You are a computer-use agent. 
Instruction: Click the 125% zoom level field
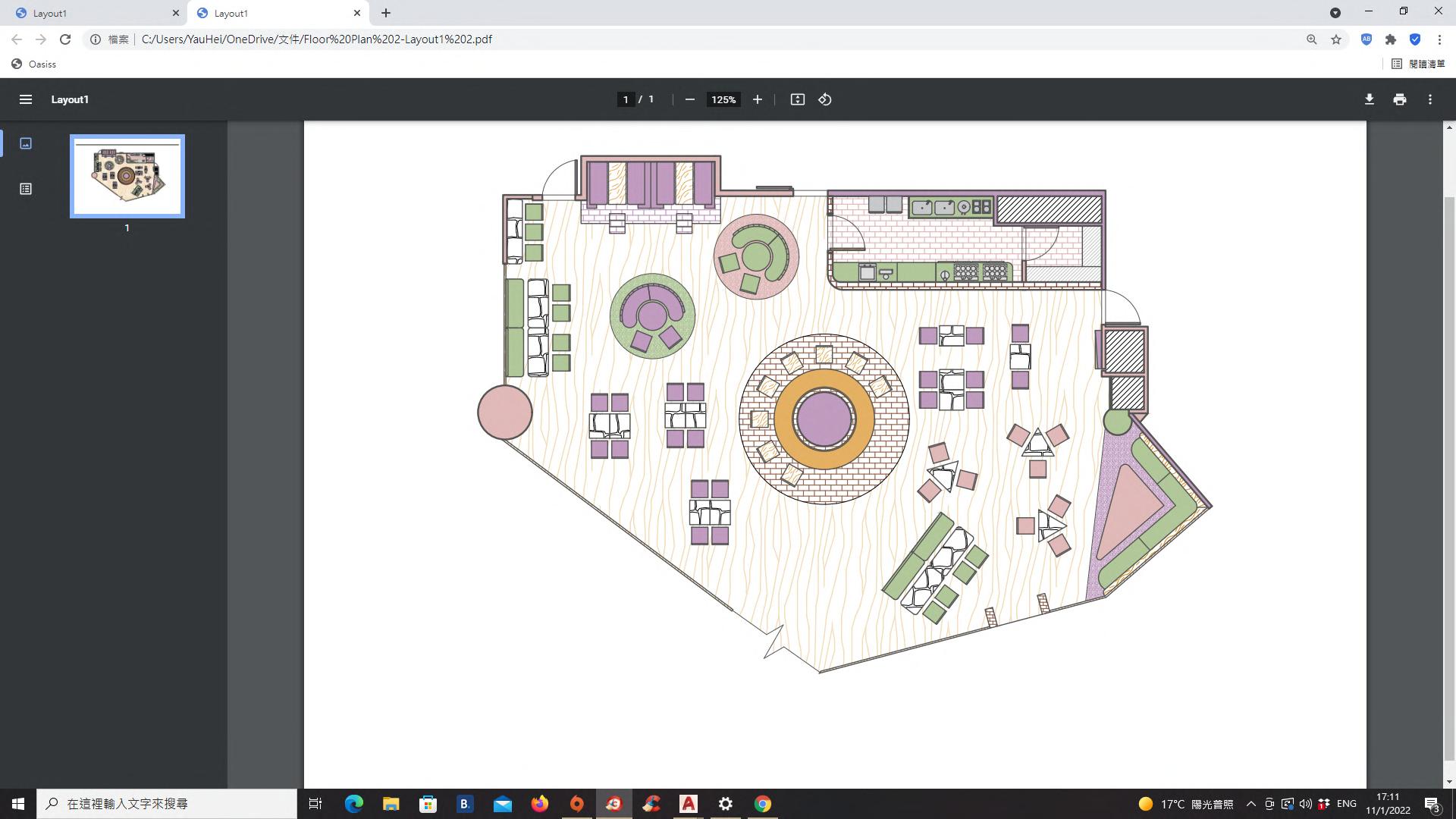point(723,99)
